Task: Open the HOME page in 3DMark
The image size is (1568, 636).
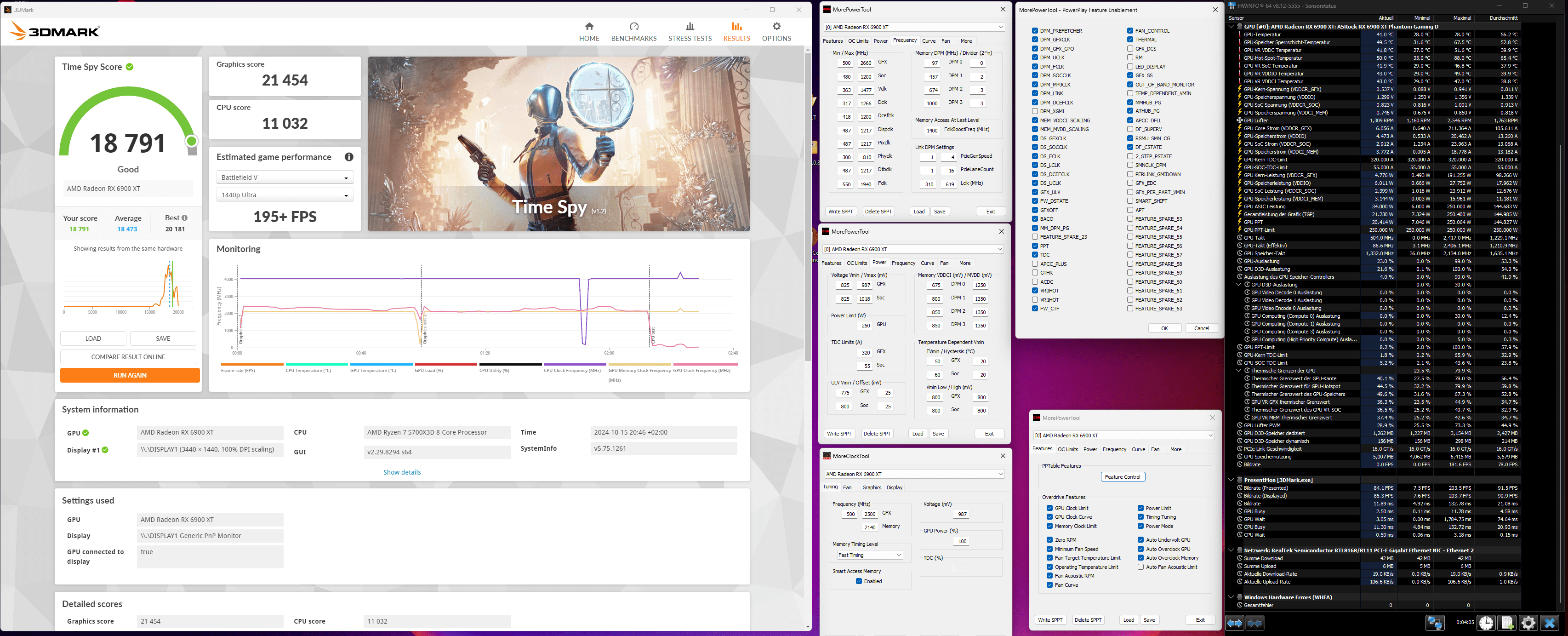Action: (x=588, y=32)
